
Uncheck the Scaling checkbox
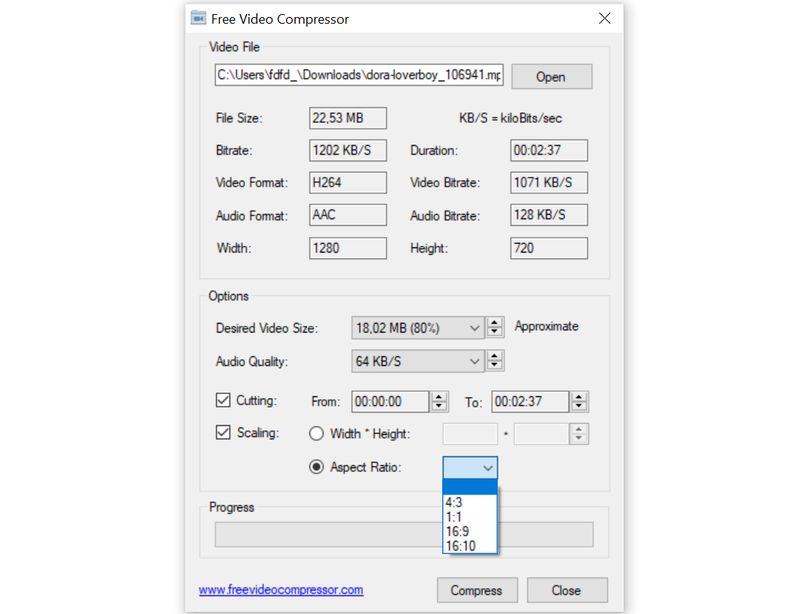(223, 433)
